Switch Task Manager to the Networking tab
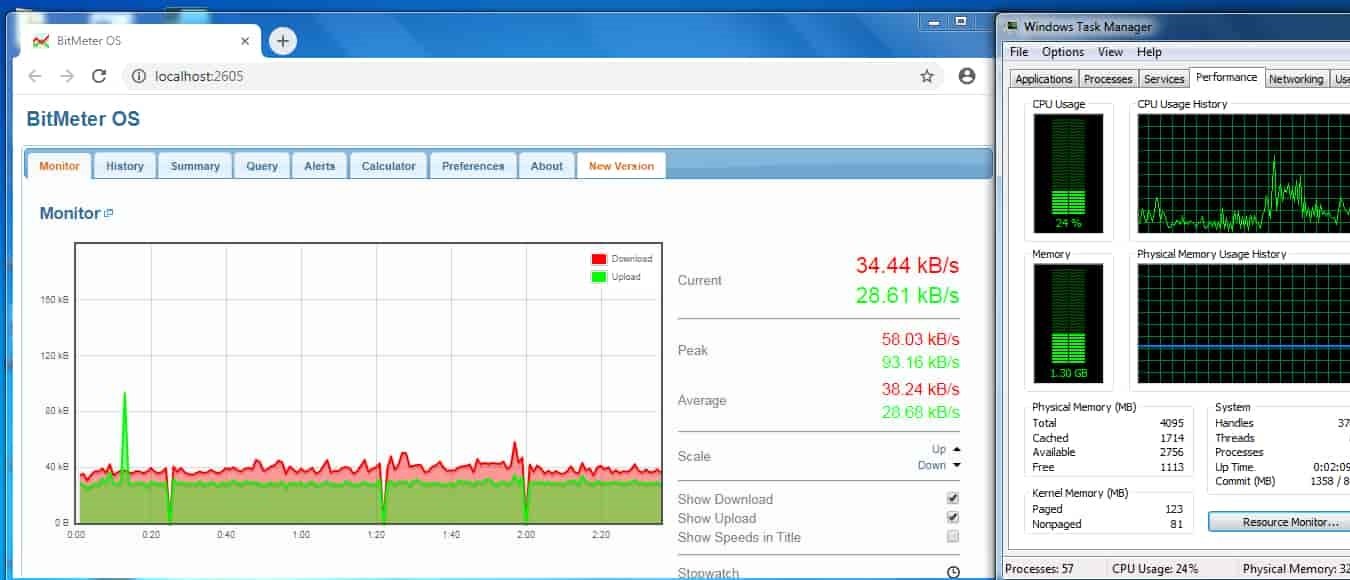 pos(1296,77)
